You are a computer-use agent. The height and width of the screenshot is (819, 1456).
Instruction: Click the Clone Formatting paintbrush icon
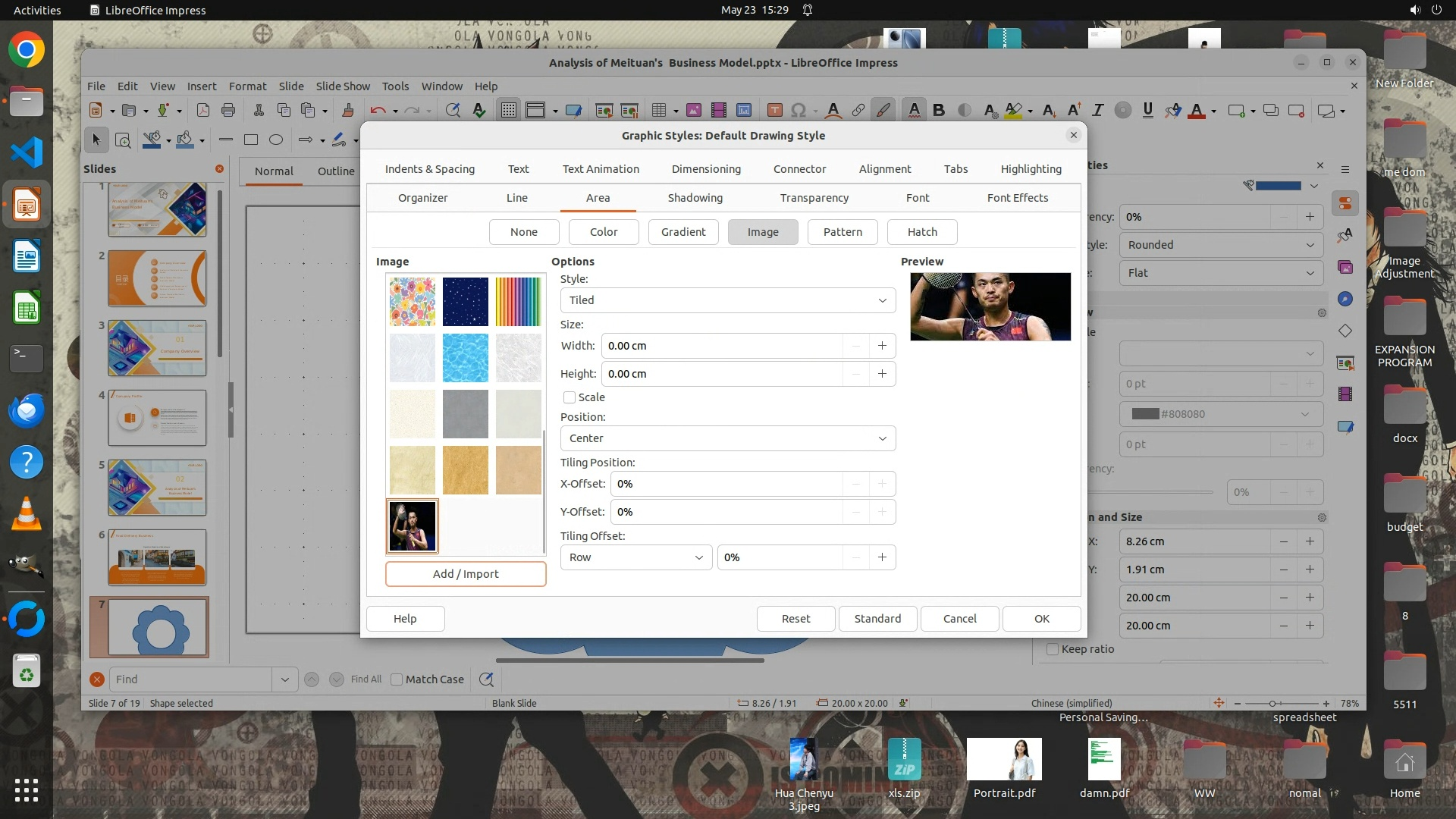click(348, 111)
